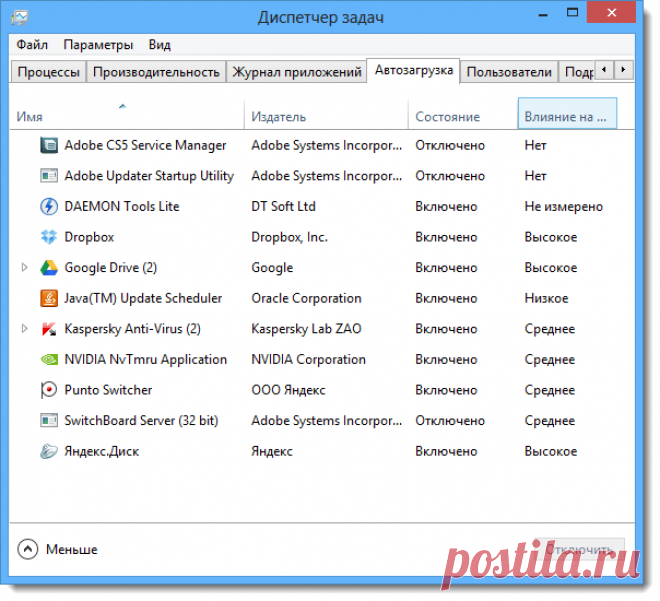Click the DAEMON Tools Lite lightning icon
This screenshot has width=660, height=601.
49,207
